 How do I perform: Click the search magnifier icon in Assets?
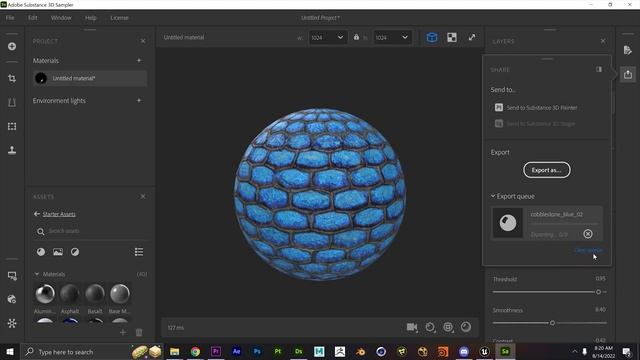click(40, 231)
